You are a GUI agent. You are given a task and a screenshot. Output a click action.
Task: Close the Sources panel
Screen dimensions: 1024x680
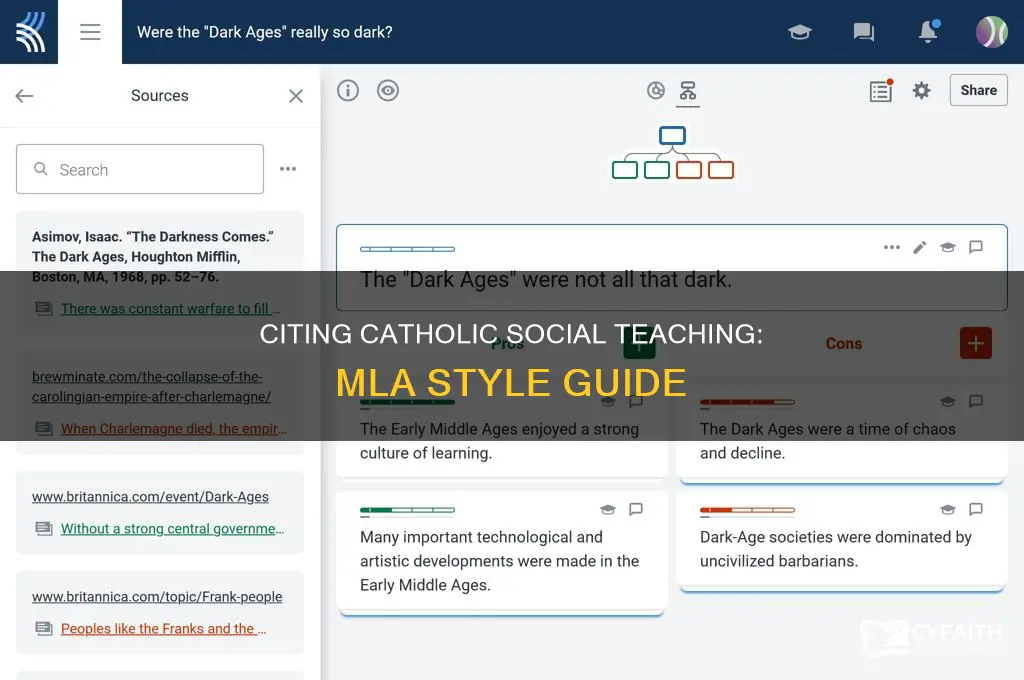click(x=296, y=96)
